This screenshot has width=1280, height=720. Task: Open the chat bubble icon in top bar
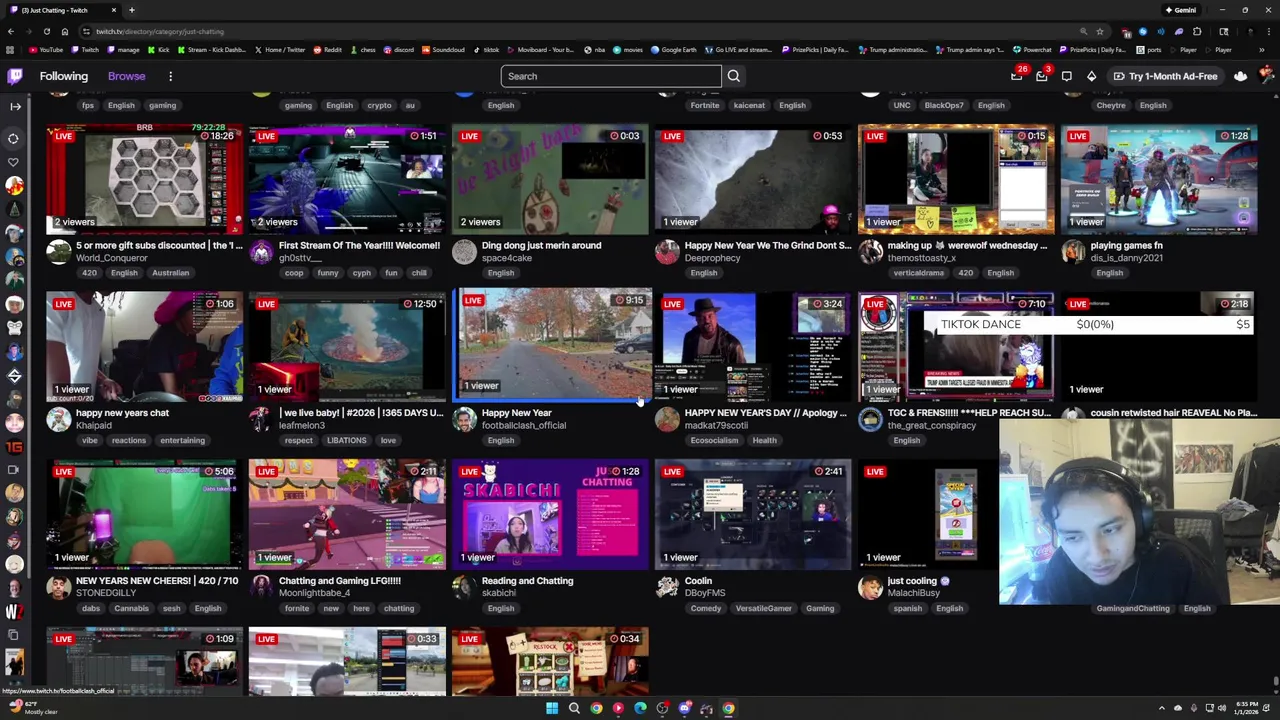(1067, 76)
